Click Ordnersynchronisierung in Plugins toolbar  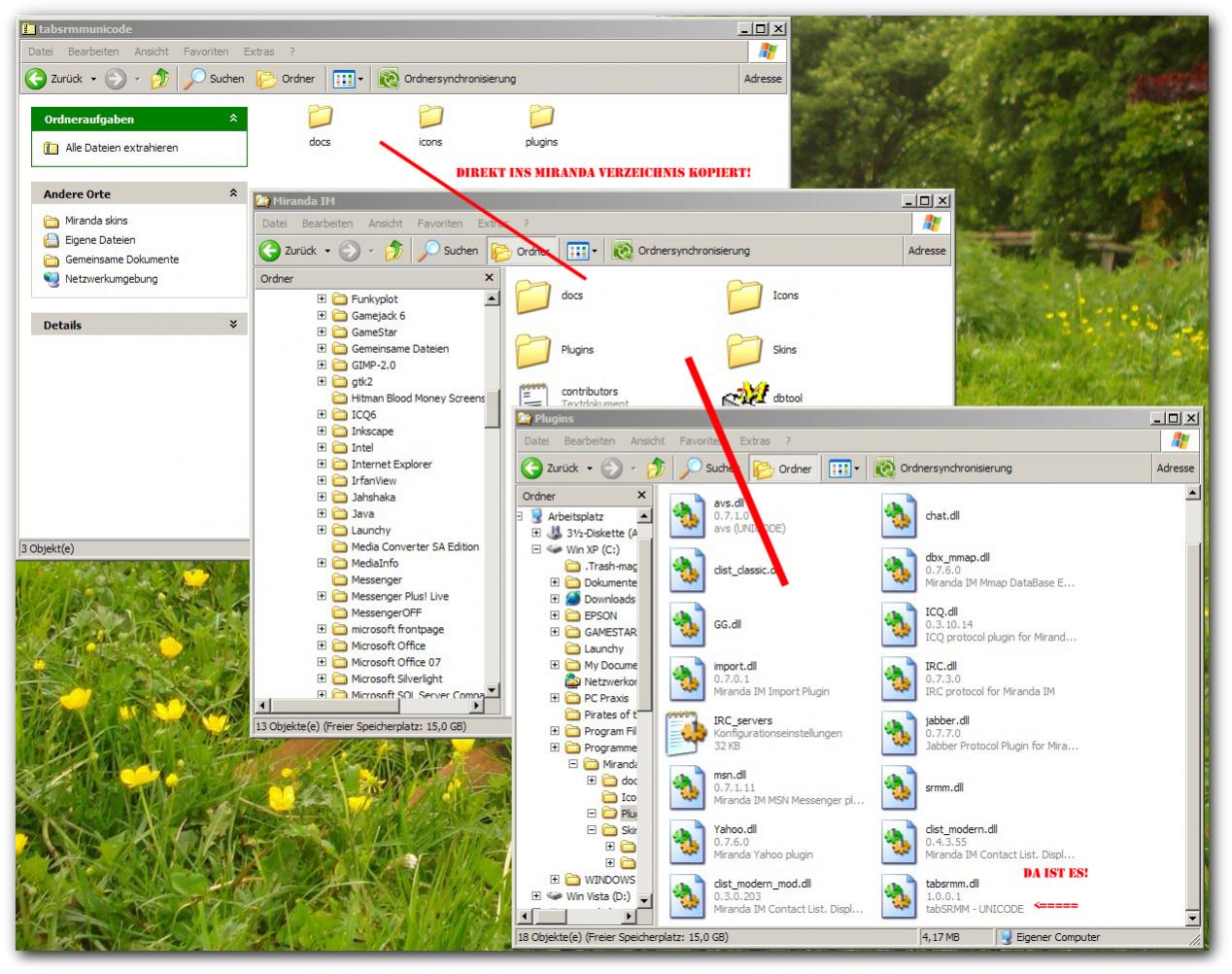(x=943, y=469)
